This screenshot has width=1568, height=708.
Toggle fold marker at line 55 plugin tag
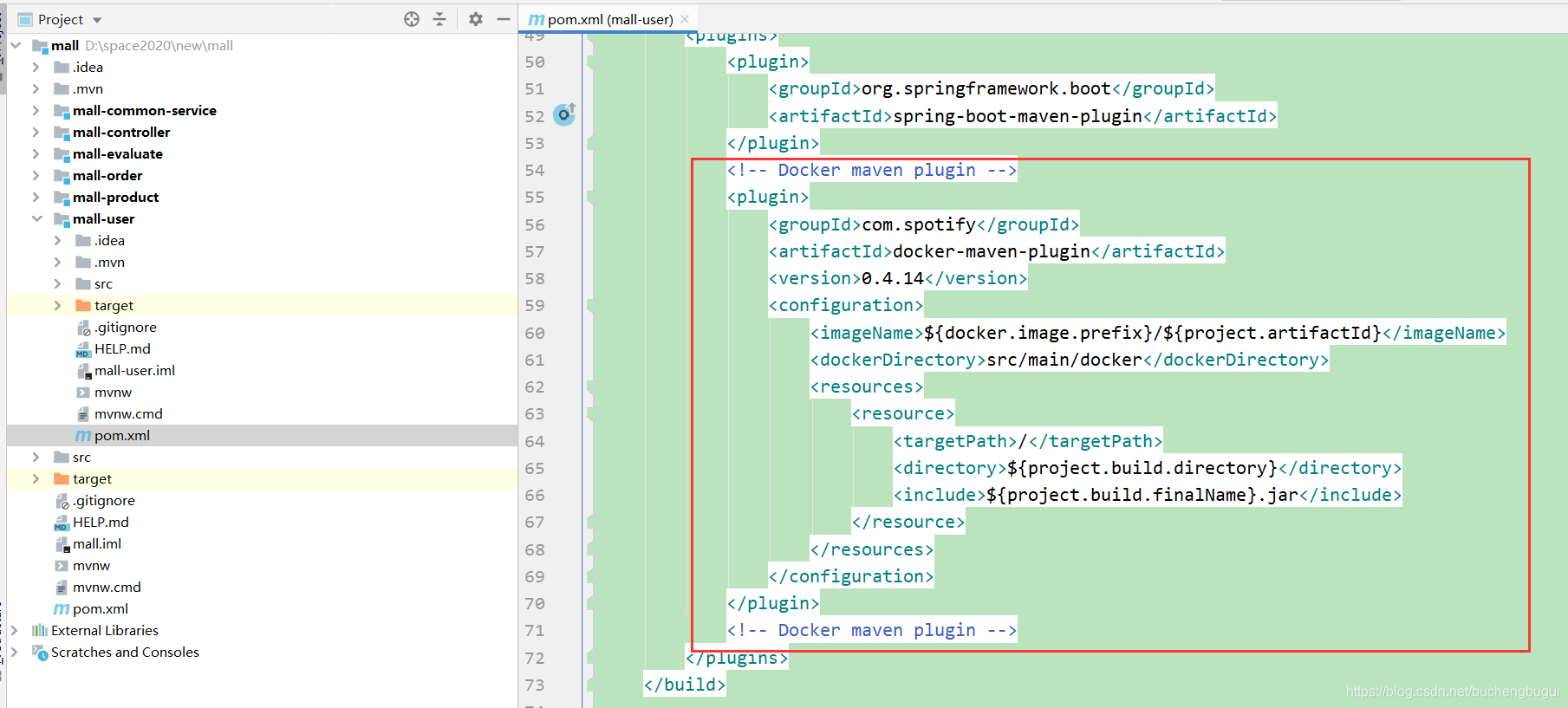(x=590, y=197)
